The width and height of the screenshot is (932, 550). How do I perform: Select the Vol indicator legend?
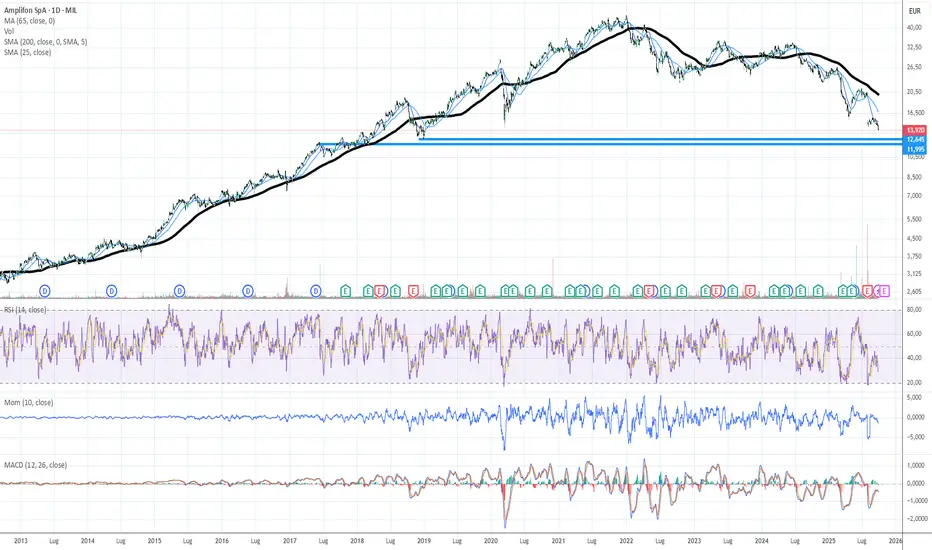[9, 31]
